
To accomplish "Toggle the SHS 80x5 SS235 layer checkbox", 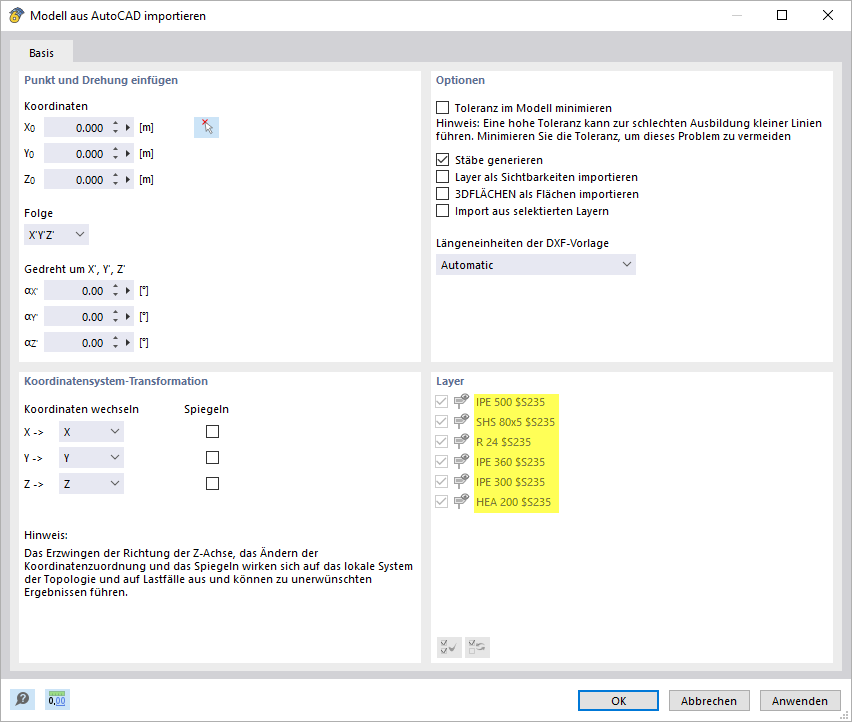I will [441, 422].
